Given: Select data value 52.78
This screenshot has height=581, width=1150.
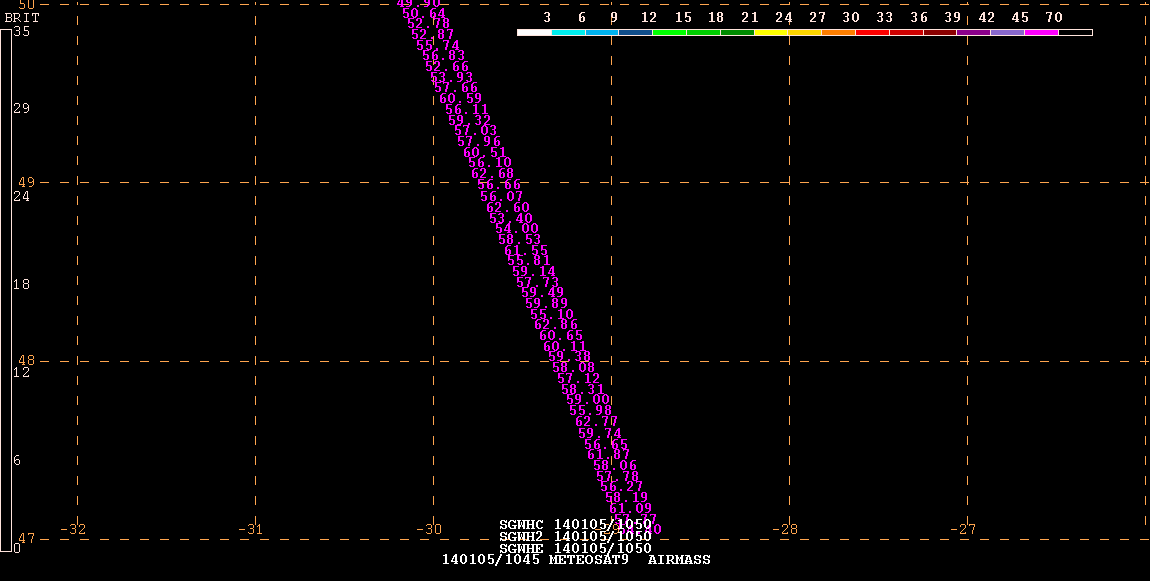Looking at the screenshot, I should [428, 24].
